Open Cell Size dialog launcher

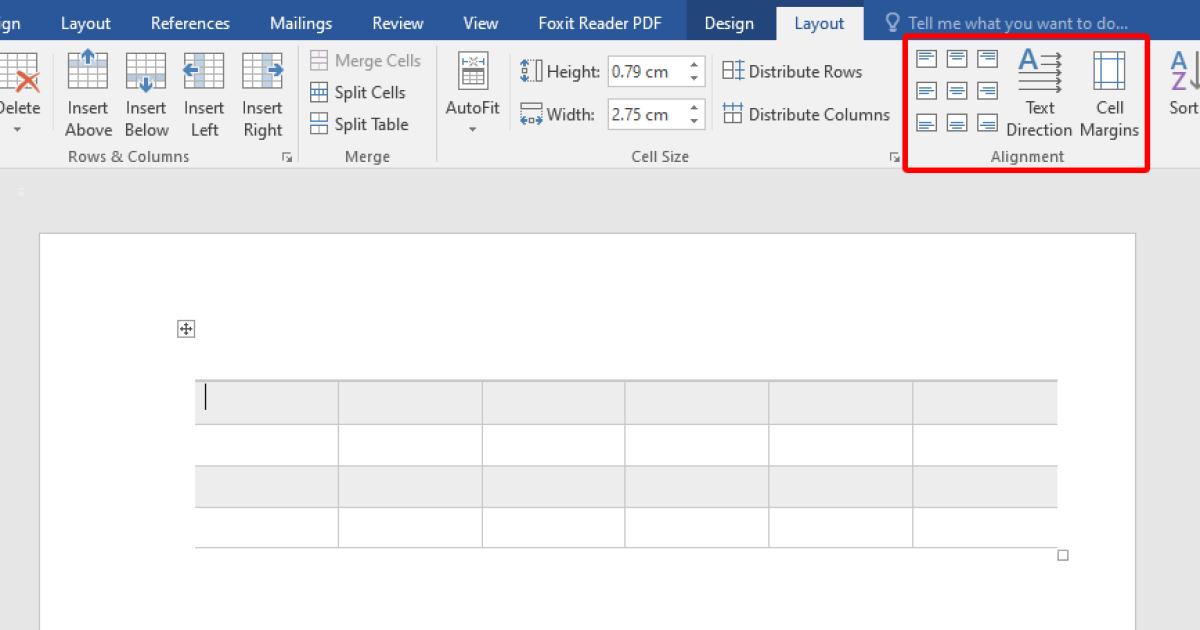[x=894, y=157]
